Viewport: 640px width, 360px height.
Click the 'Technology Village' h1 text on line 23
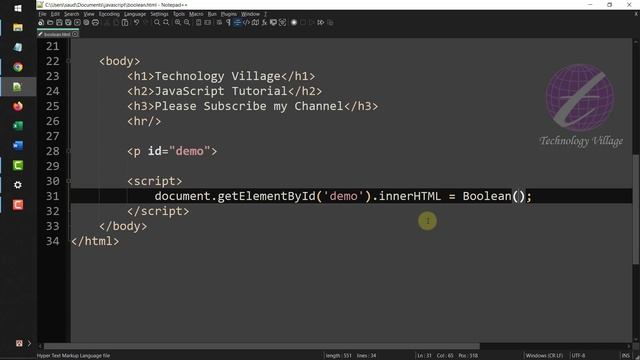(x=218, y=76)
